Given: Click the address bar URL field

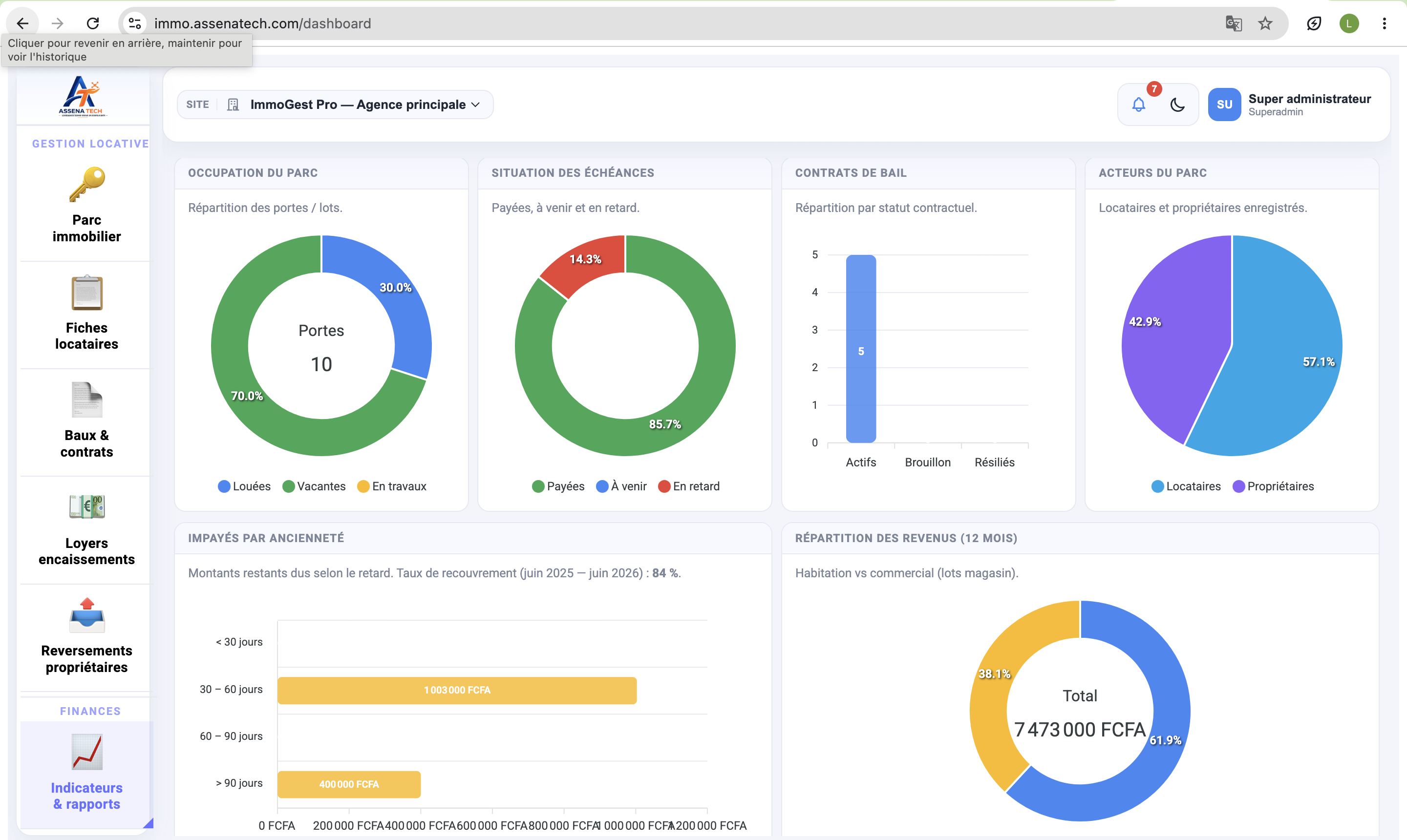Looking at the screenshot, I should (680, 23).
